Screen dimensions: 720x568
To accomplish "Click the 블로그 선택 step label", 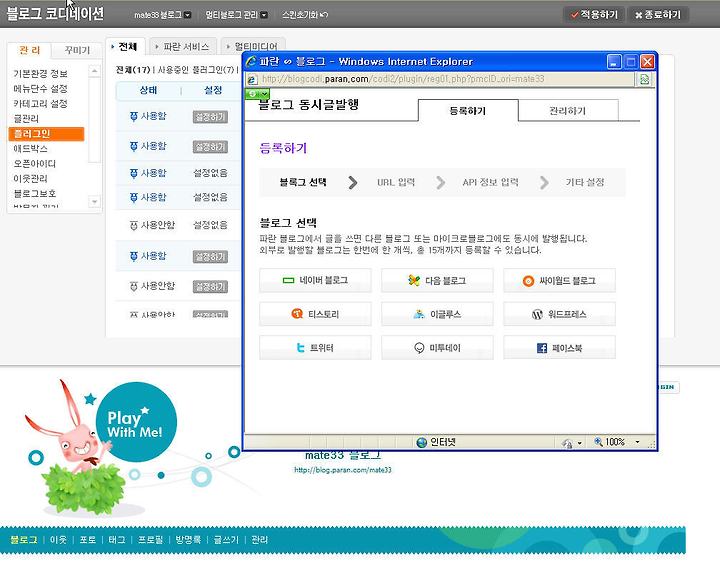I will point(303,182).
